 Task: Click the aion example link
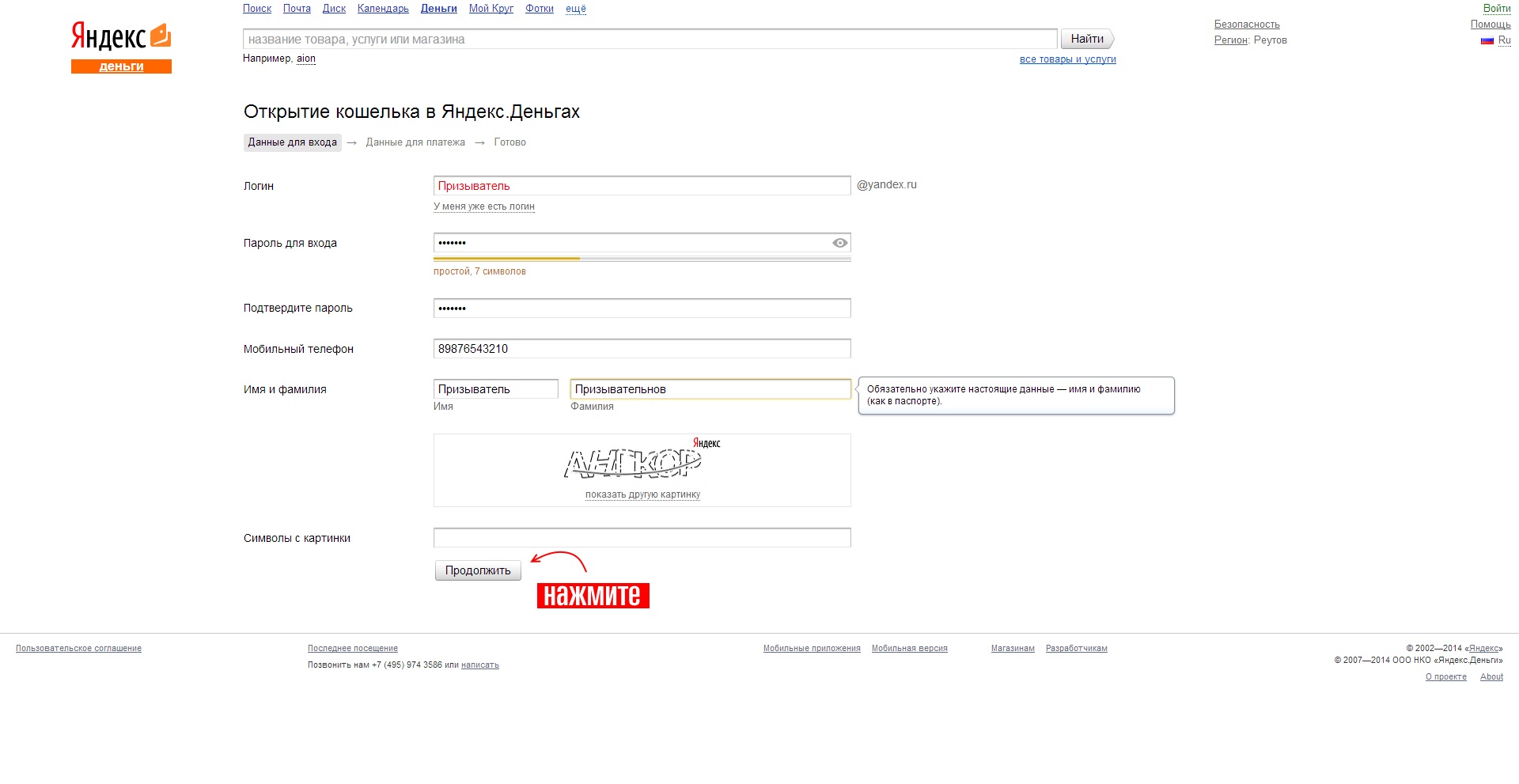pos(306,59)
